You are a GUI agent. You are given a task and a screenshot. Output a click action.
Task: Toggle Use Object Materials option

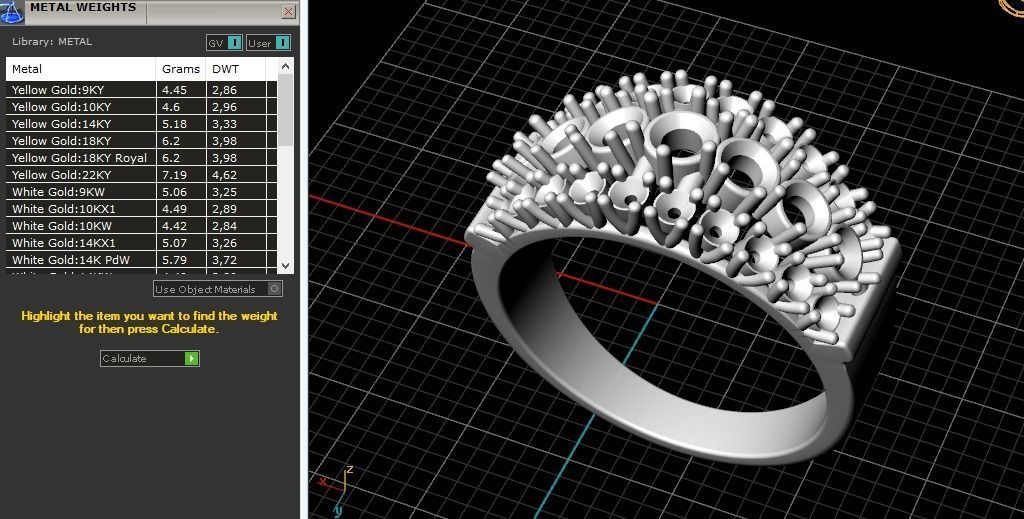(217, 289)
